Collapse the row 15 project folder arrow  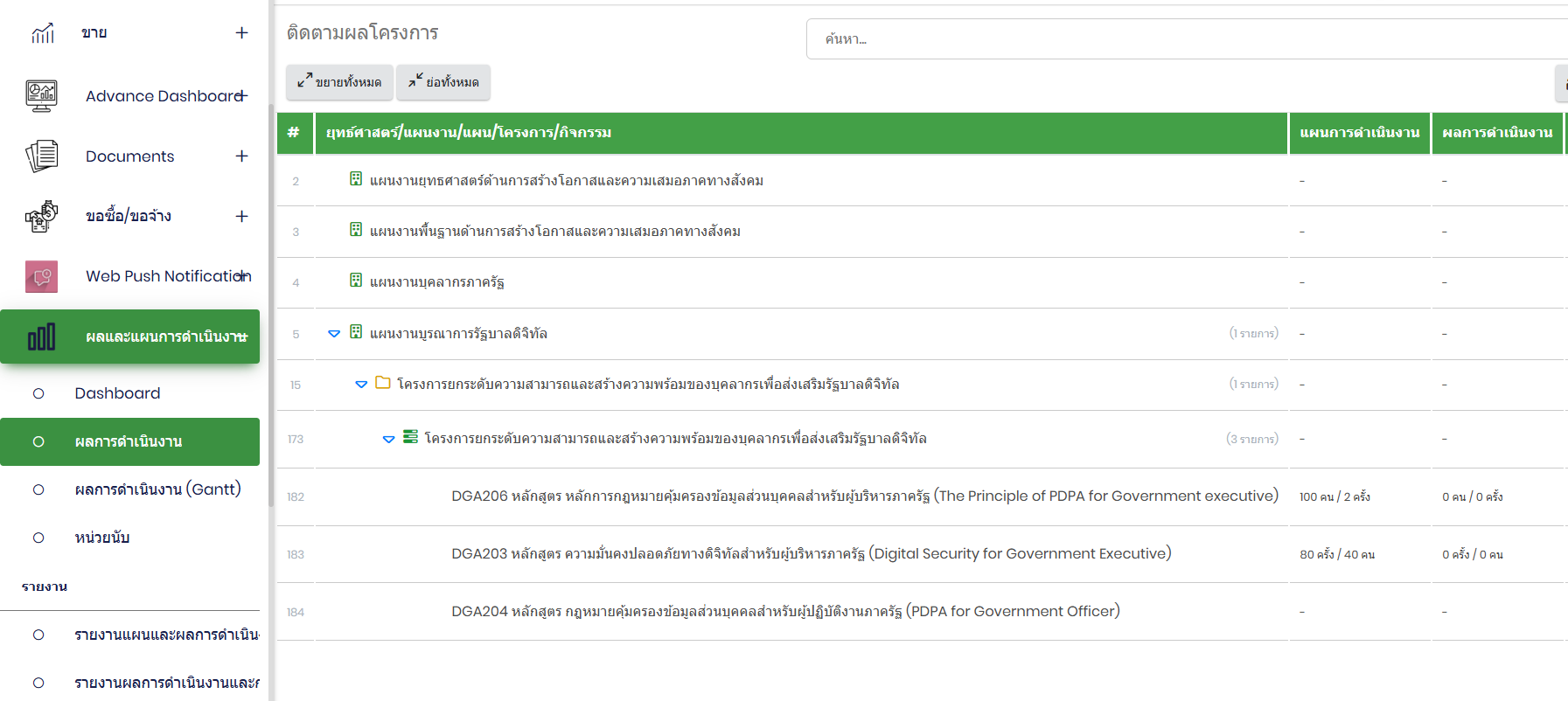pos(361,385)
